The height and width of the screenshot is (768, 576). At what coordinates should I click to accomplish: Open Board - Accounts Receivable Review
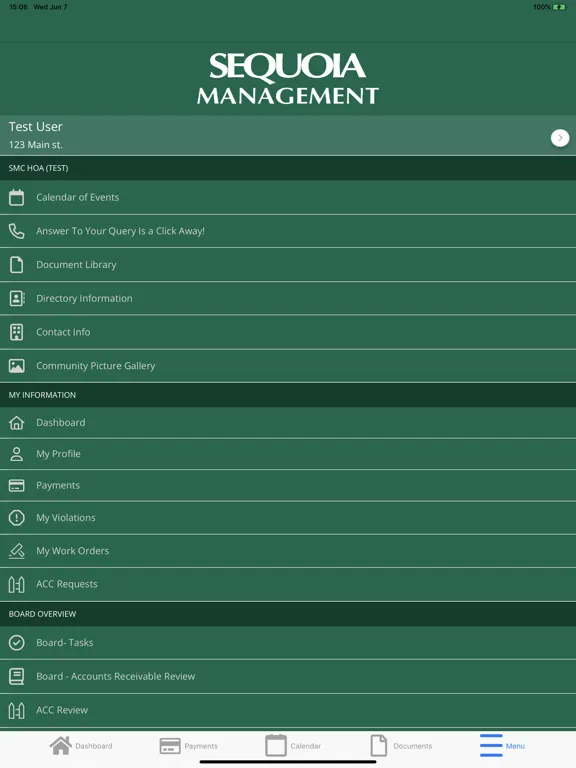288,676
